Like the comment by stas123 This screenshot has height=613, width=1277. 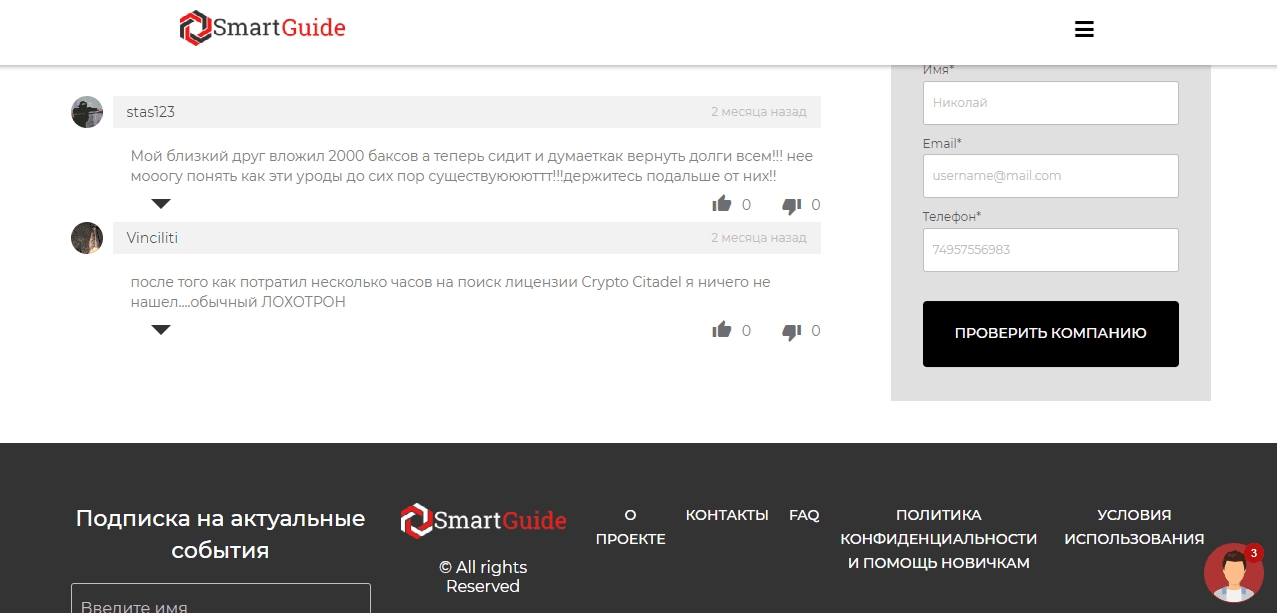click(722, 204)
